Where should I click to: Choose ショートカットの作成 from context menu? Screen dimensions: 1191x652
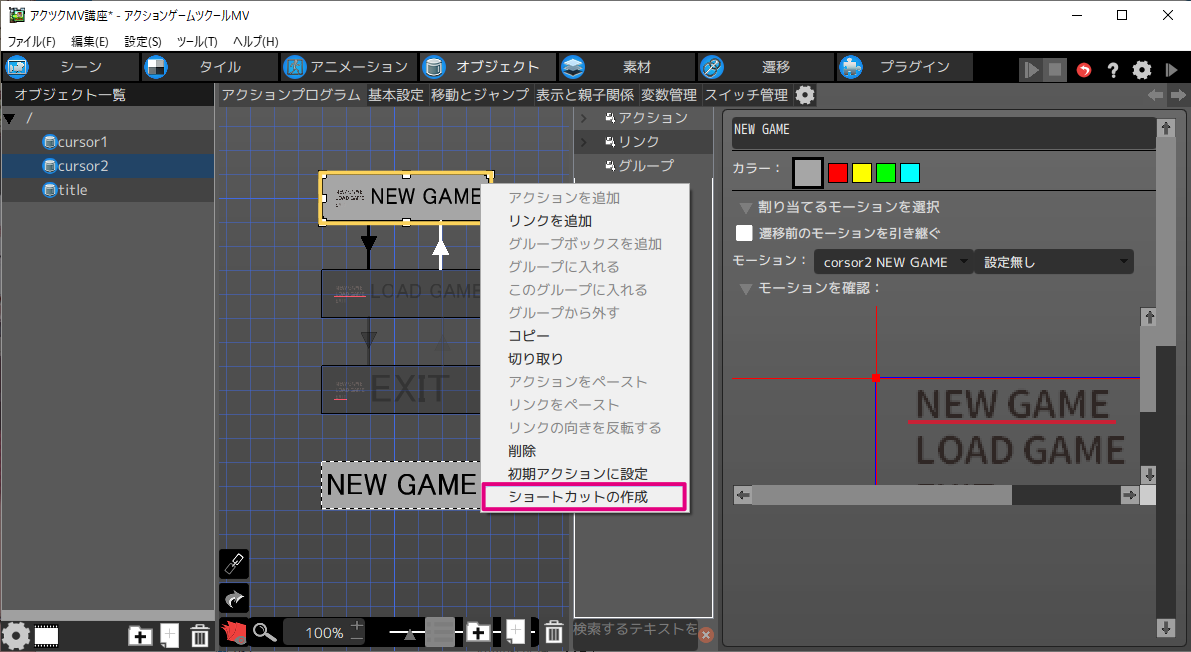584,497
